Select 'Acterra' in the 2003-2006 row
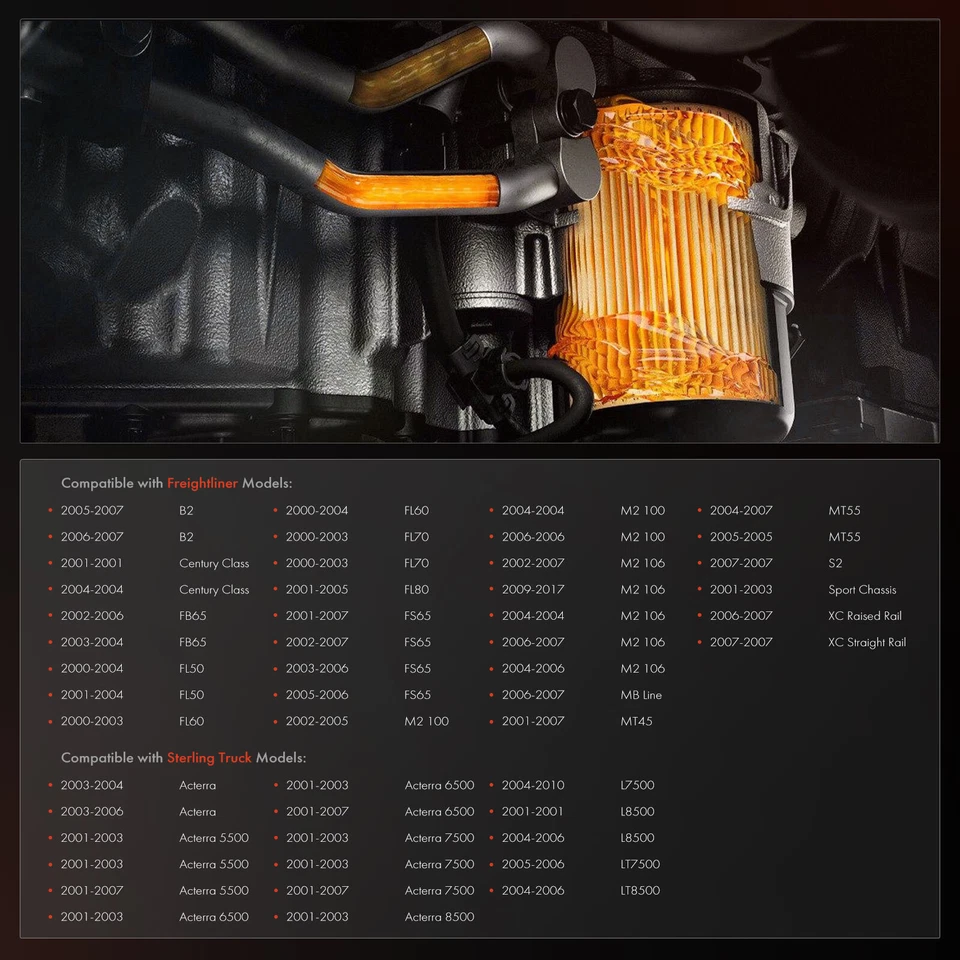This screenshot has height=960, width=960. click(197, 811)
